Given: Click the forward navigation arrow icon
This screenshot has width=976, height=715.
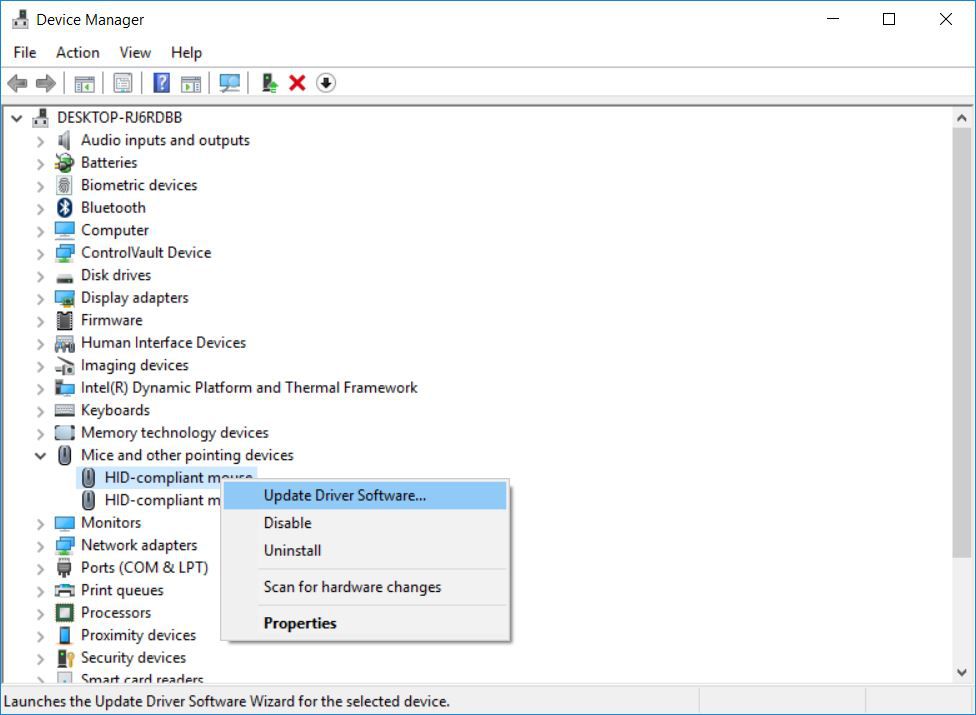Looking at the screenshot, I should point(46,82).
